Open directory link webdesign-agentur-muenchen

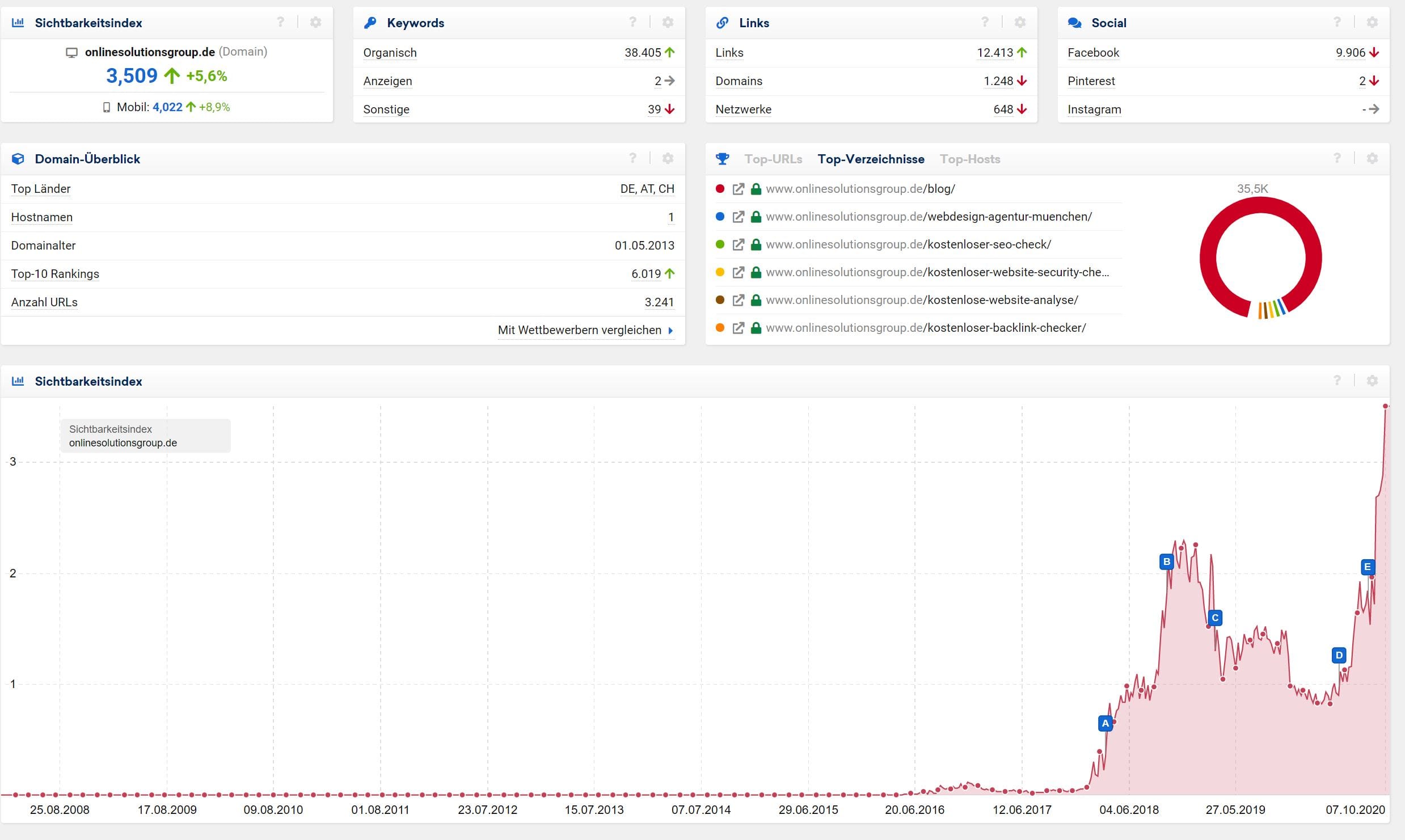[x=929, y=217]
